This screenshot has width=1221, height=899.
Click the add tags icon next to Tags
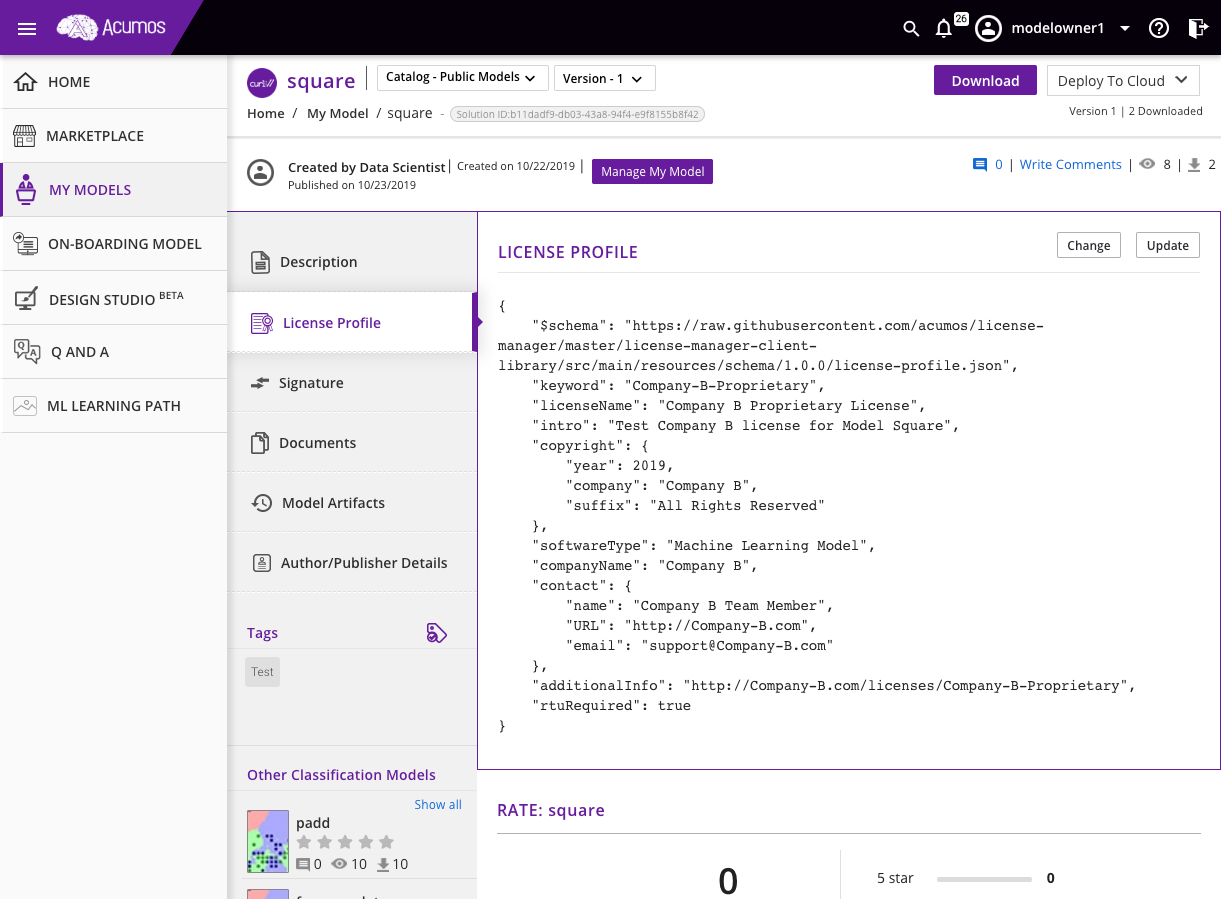click(436, 633)
